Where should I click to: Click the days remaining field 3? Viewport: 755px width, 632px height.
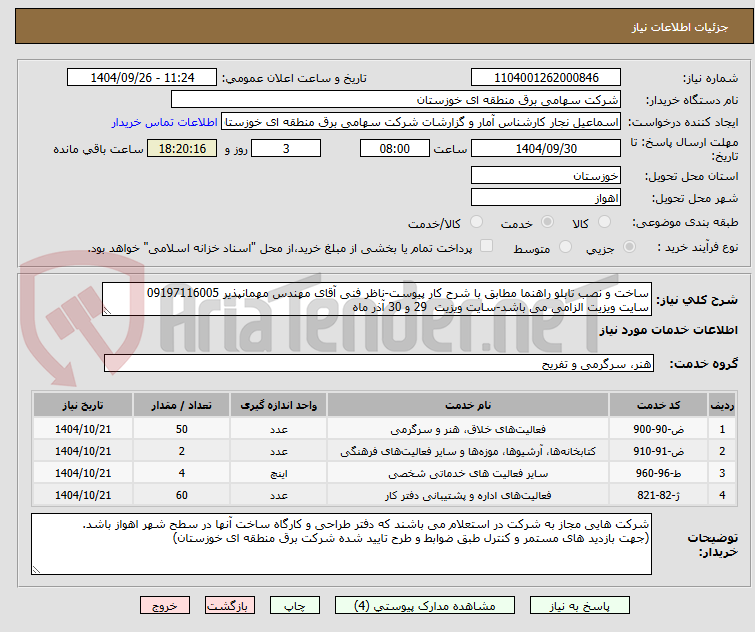(x=286, y=148)
